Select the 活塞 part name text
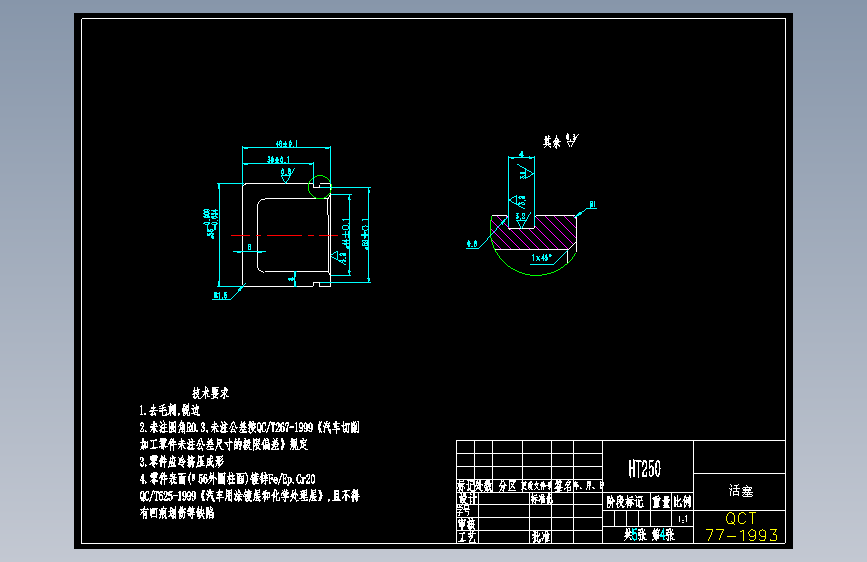This screenshot has width=867, height=562. pyautogui.click(x=740, y=491)
